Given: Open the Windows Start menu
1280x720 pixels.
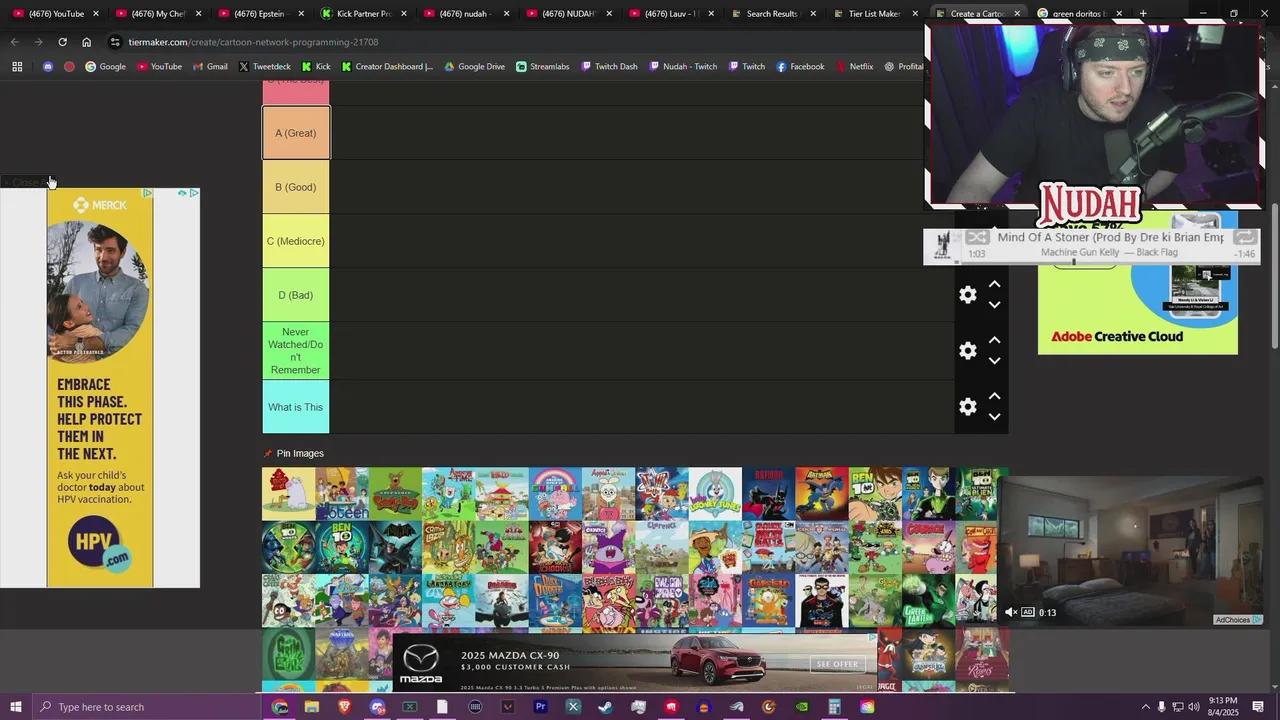Looking at the screenshot, I should click(16, 707).
